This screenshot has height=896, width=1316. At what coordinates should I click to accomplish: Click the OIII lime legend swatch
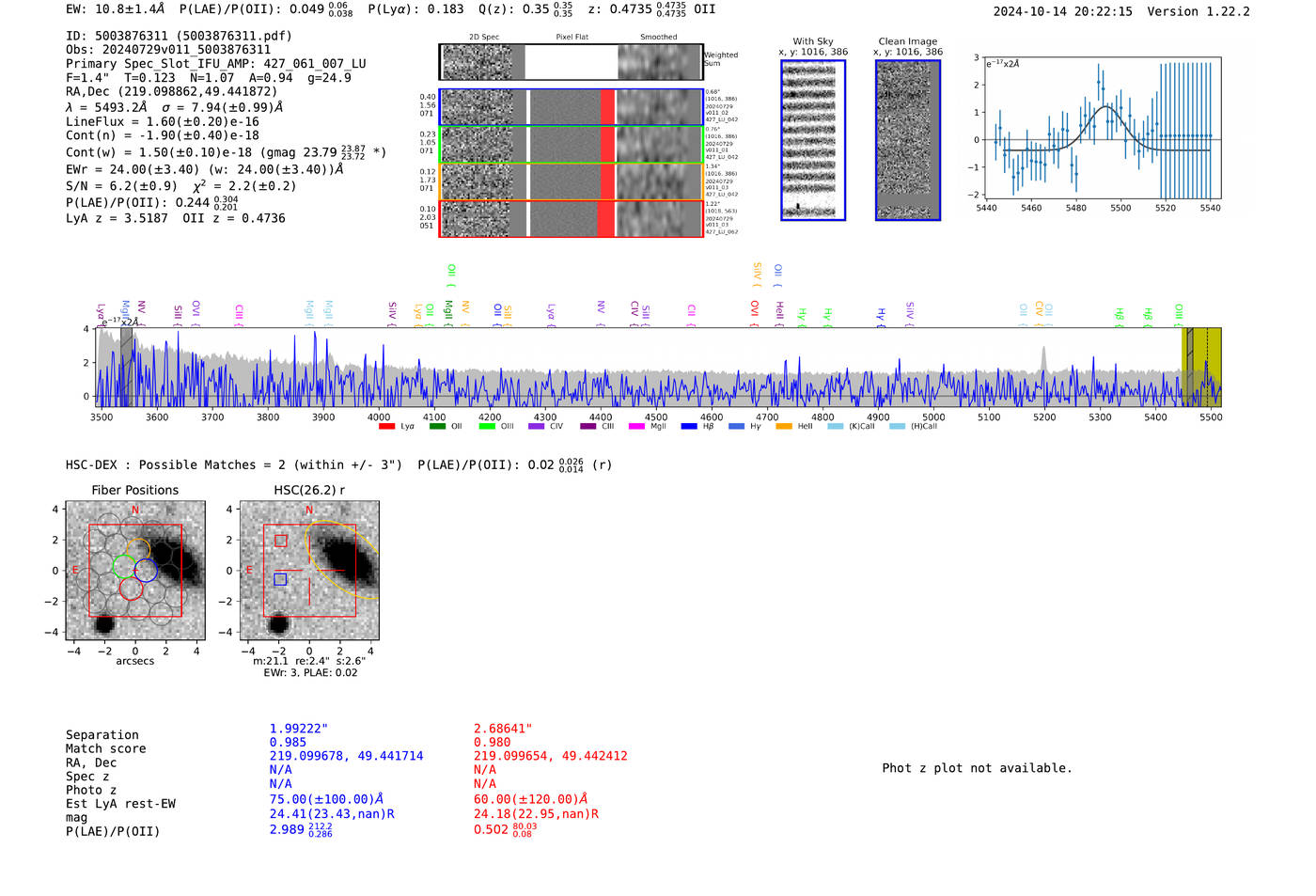click(487, 427)
